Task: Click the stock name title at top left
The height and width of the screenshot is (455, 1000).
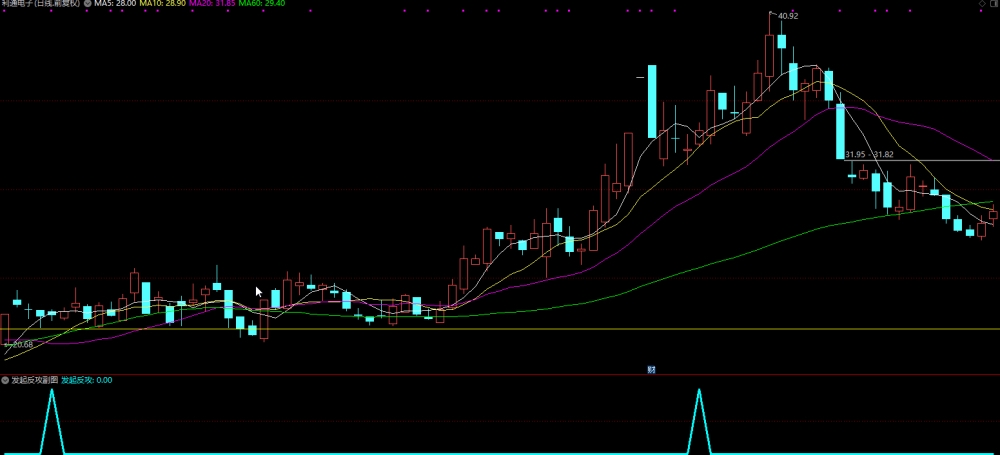Action: tap(40, 3)
